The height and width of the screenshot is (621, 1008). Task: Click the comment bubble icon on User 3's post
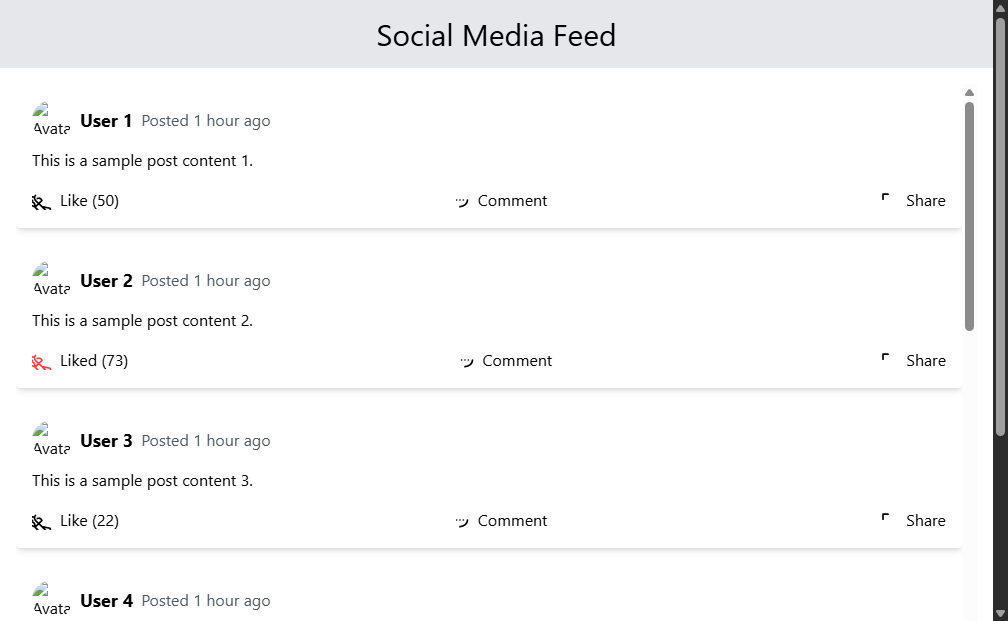coord(462,522)
